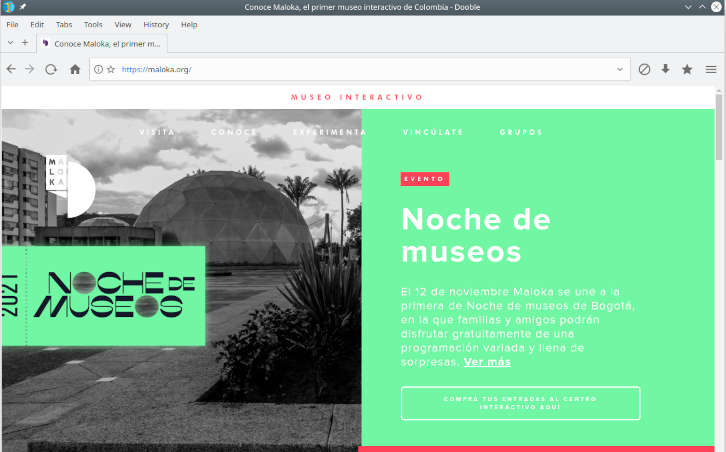Open the hamburger main menu
This screenshot has width=726, height=452.
pos(711,69)
